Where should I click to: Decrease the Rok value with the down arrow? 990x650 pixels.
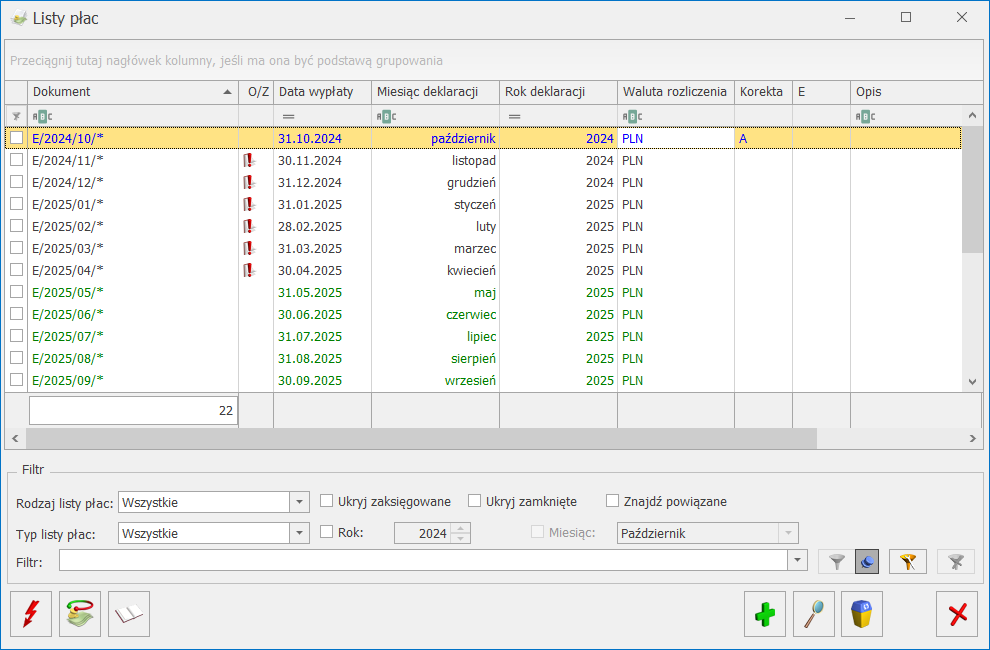[461, 538]
